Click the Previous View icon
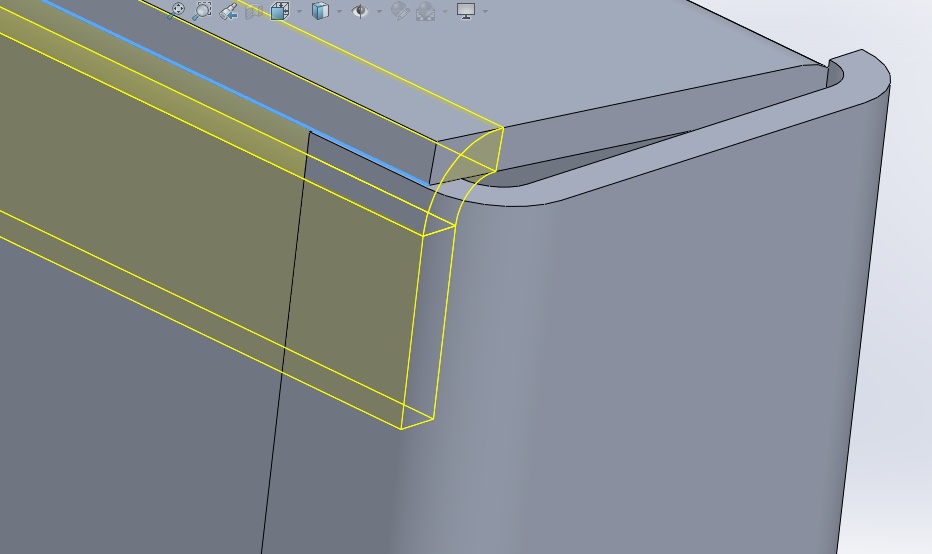The height and width of the screenshot is (554, 932). 228,11
